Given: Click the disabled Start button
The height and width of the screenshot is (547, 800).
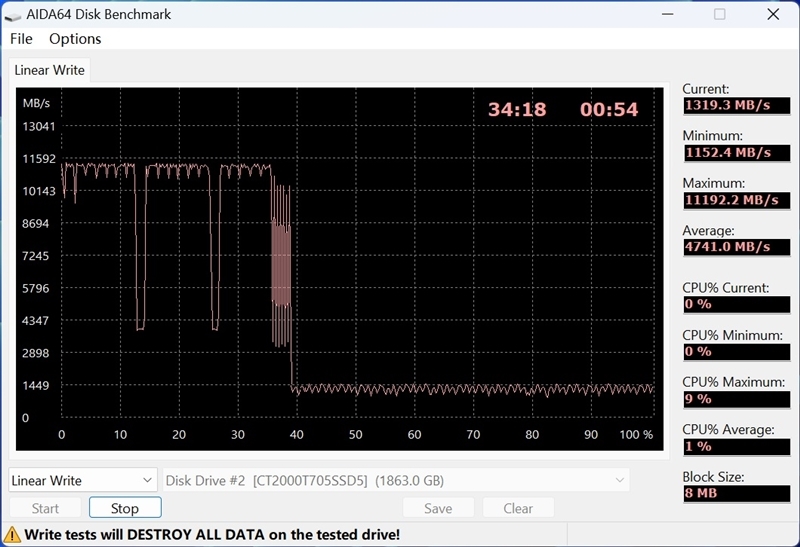Looking at the screenshot, I should point(45,508).
